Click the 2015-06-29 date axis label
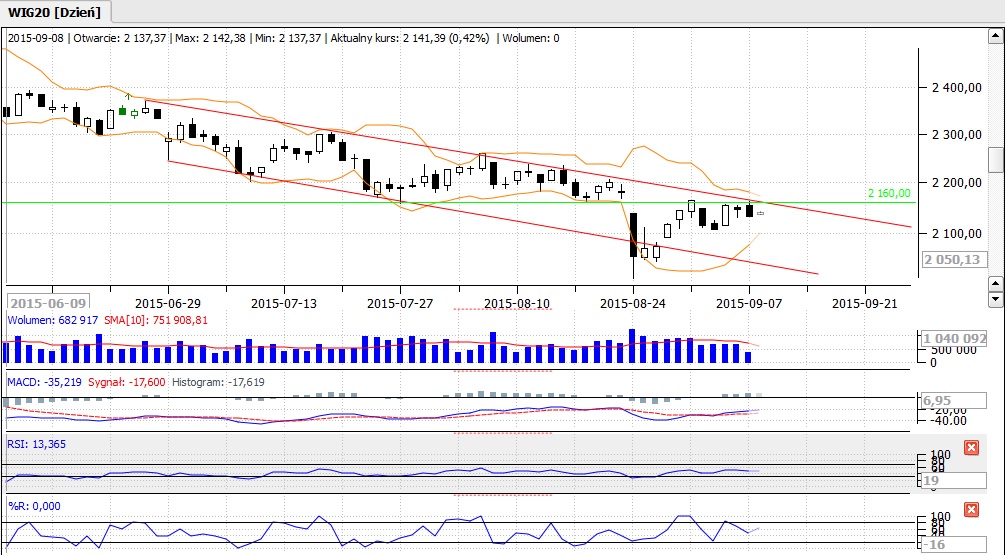 click(x=168, y=303)
